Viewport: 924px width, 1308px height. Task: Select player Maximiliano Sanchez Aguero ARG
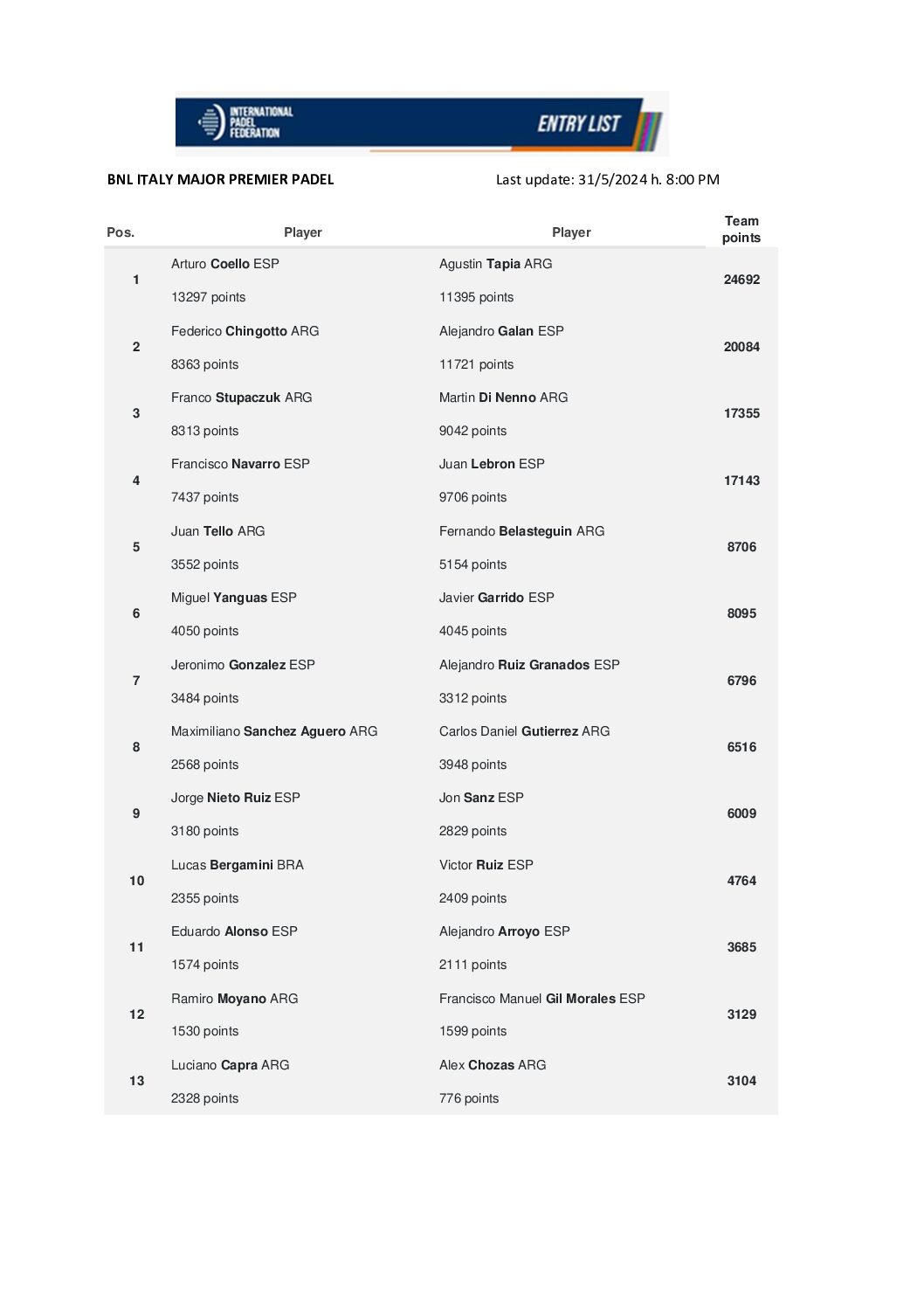tap(274, 731)
